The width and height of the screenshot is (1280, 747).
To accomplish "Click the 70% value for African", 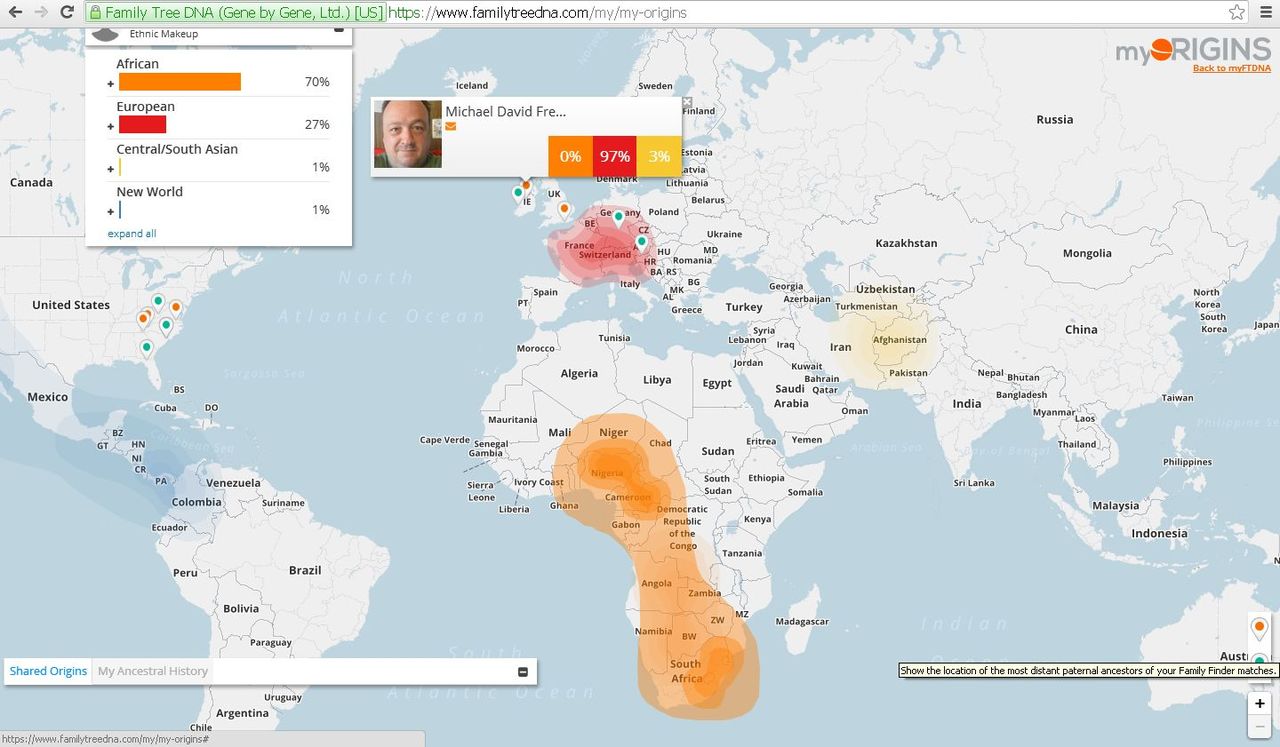I will pyautogui.click(x=317, y=82).
